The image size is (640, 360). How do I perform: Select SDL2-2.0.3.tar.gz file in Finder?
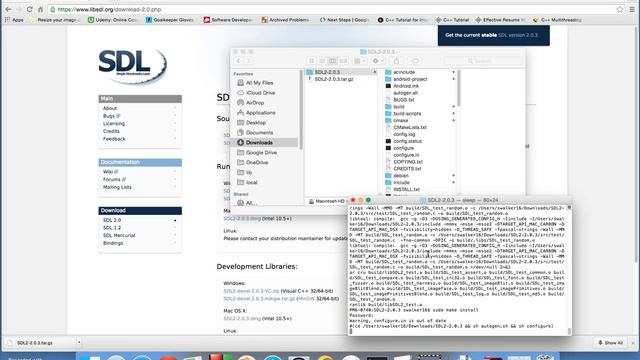(x=334, y=79)
